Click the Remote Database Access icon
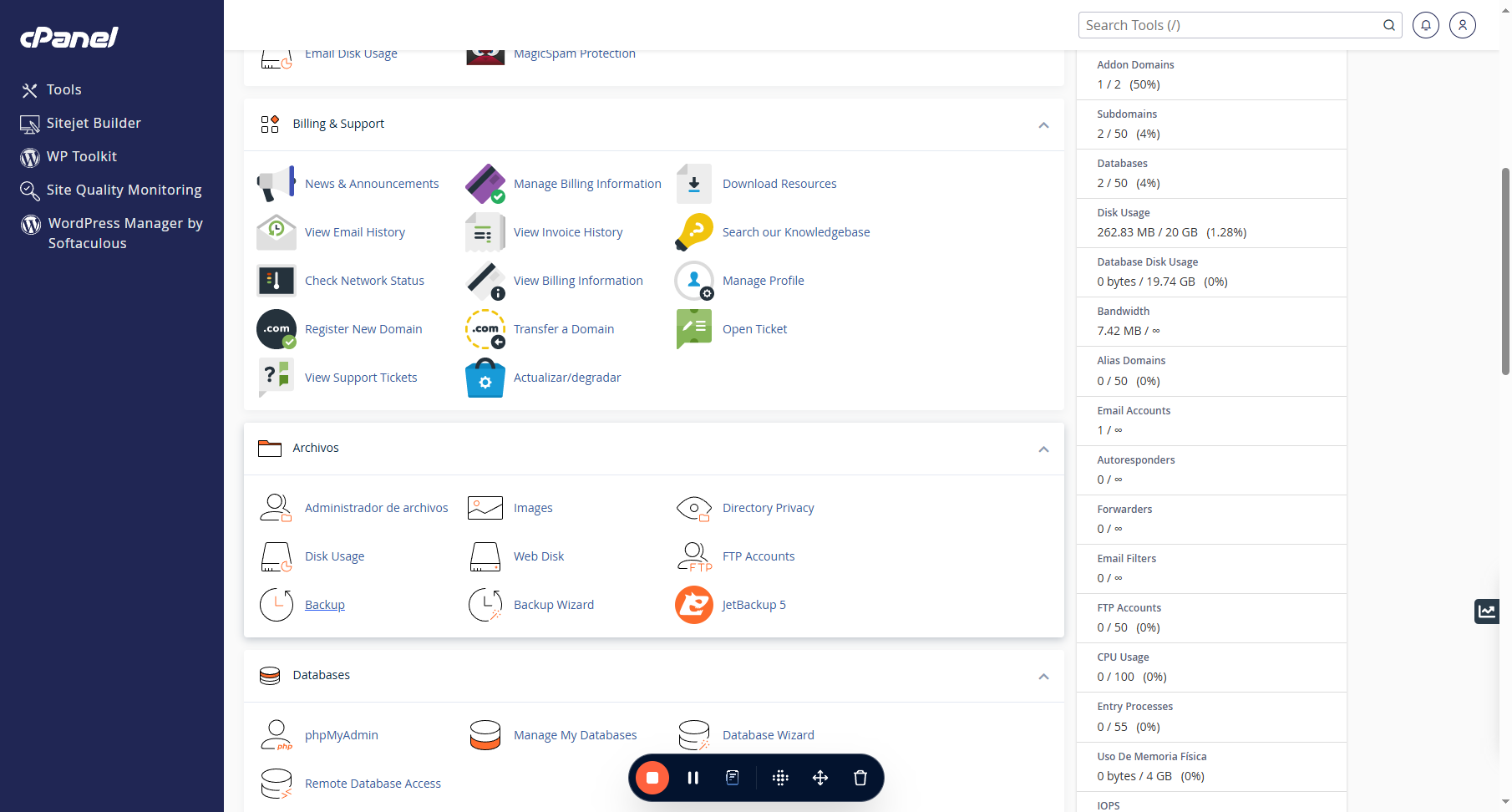The width and height of the screenshot is (1512, 812). [277, 784]
